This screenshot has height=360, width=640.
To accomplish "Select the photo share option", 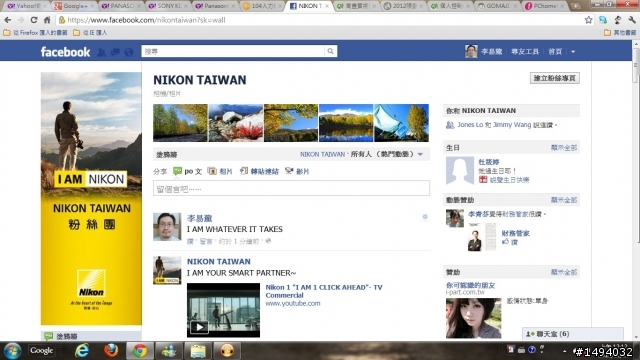I will (220, 171).
